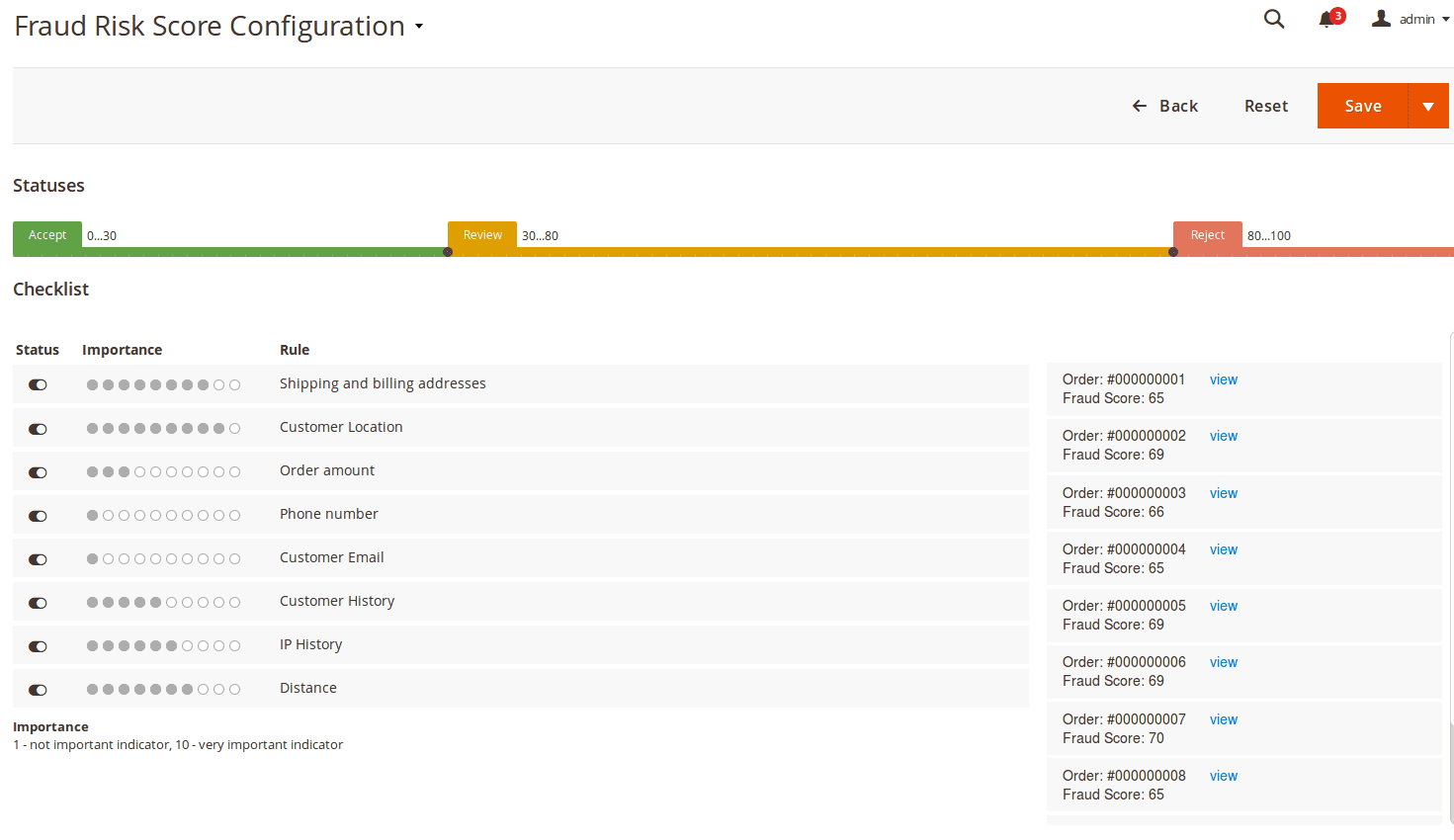This screenshot has width=1454, height=840.
Task: Click the Accept/Review threshold slider handle
Action: 448,252
